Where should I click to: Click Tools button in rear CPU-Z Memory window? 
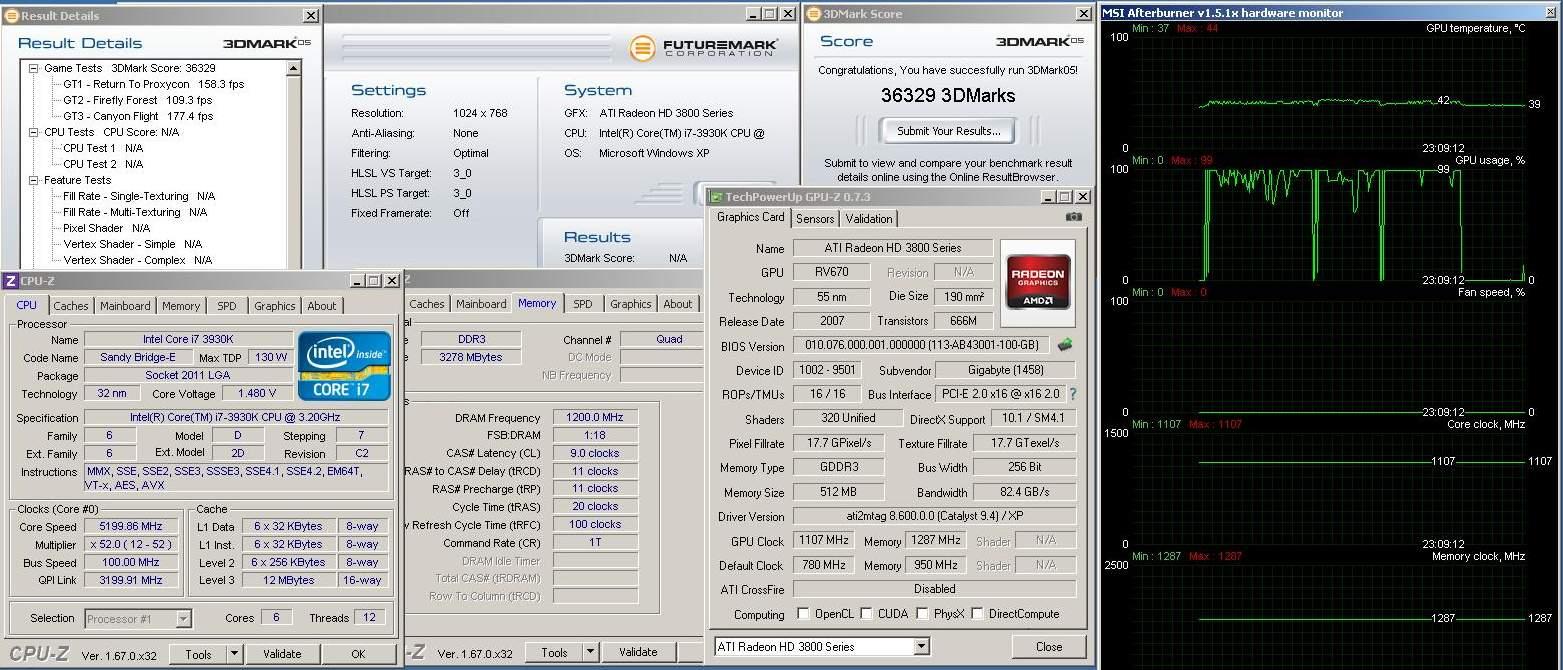[x=554, y=652]
